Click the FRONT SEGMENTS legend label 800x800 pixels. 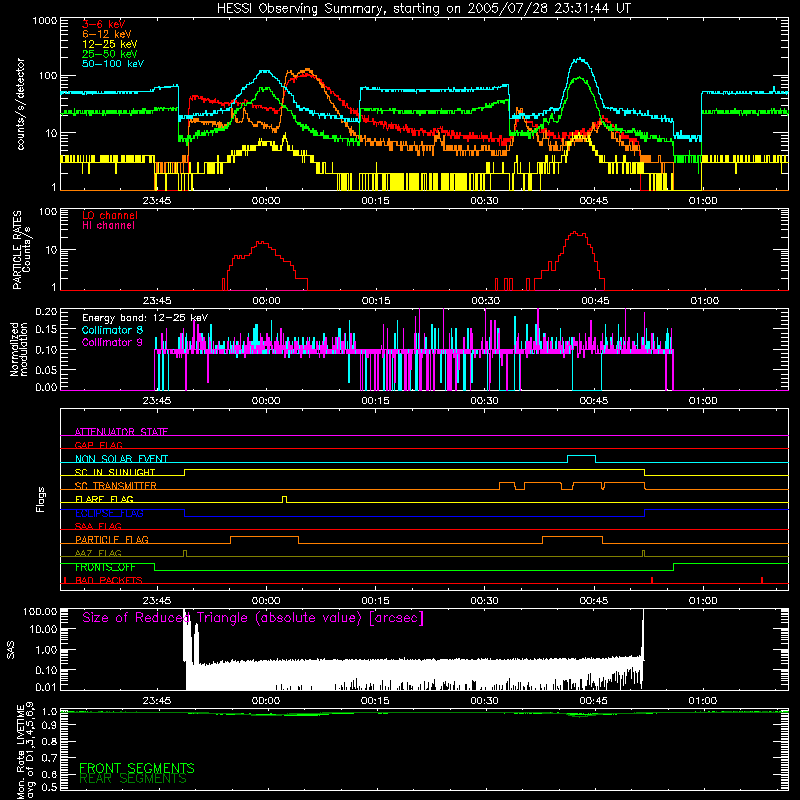pos(137,768)
